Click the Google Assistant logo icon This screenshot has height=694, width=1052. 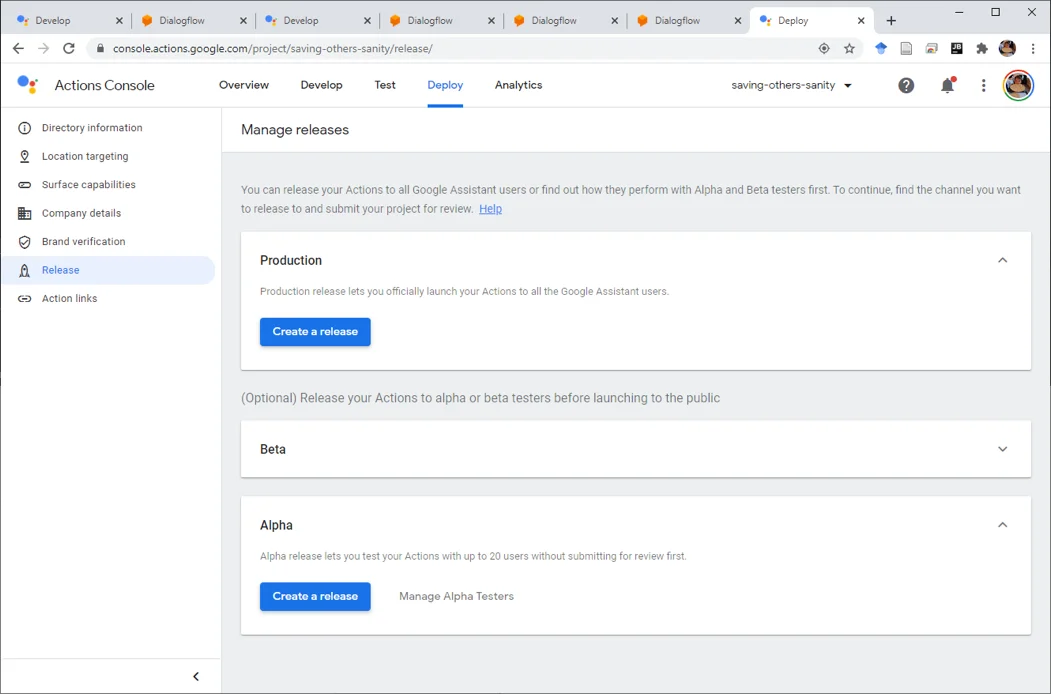click(28, 85)
